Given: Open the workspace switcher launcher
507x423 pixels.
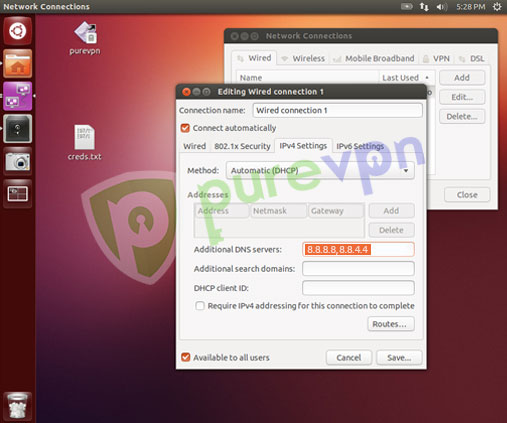Looking at the screenshot, I should coord(17,194).
